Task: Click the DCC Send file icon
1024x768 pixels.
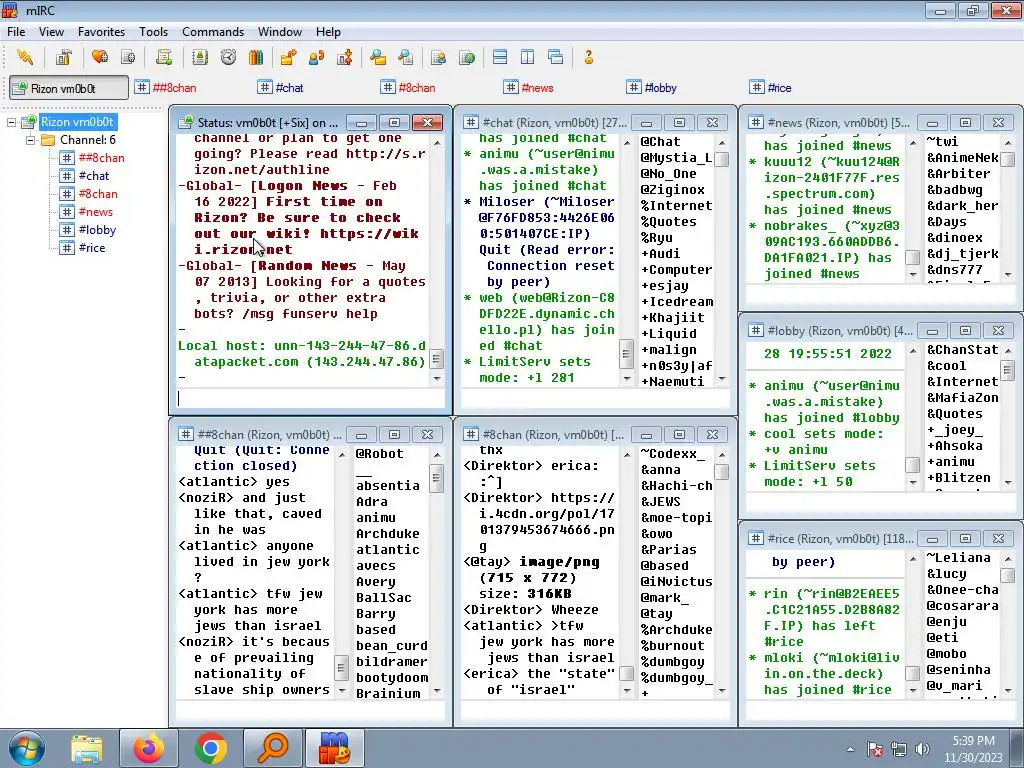Action: tap(288, 57)
